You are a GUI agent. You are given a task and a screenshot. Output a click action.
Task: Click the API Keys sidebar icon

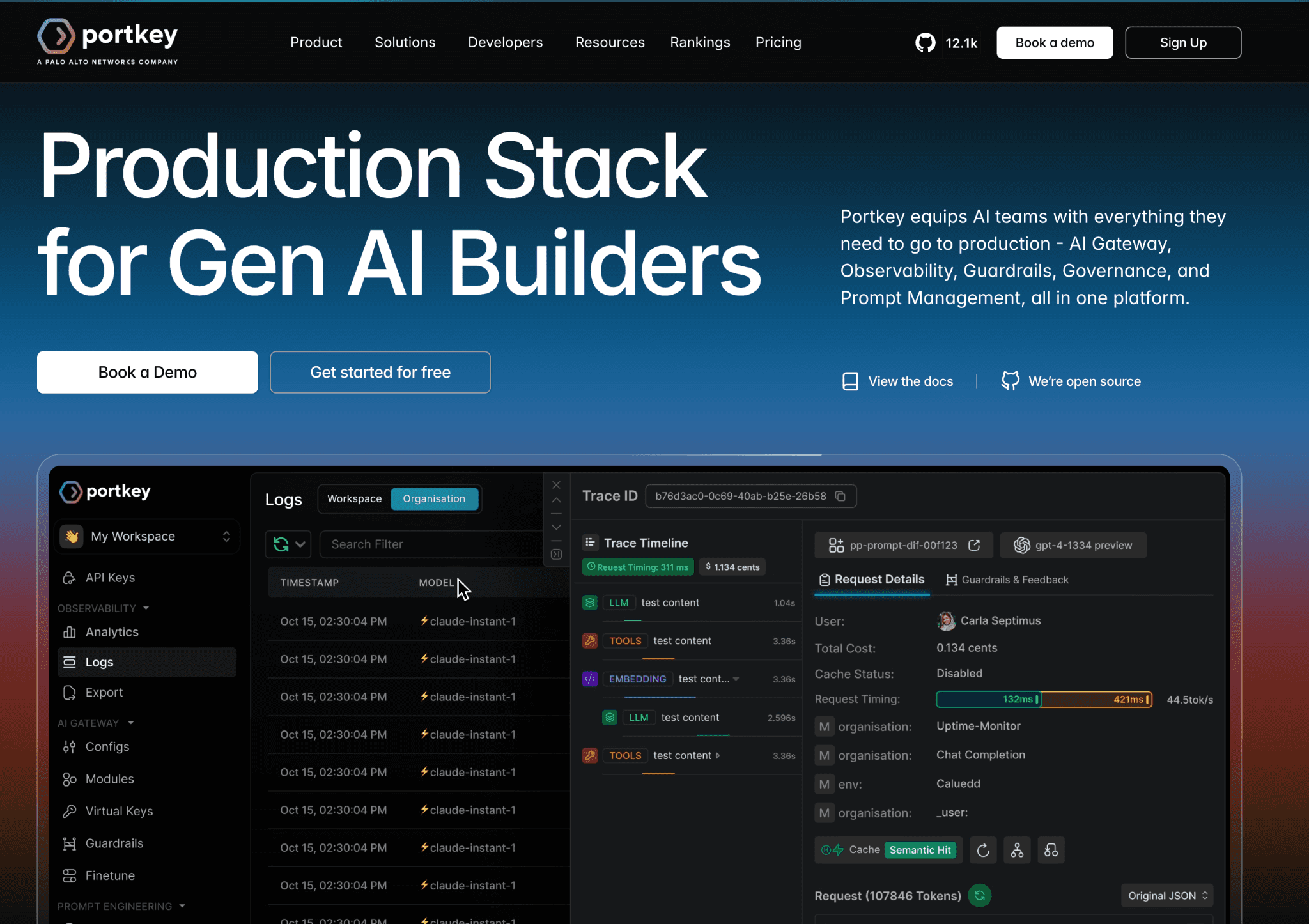pos(69,578)
